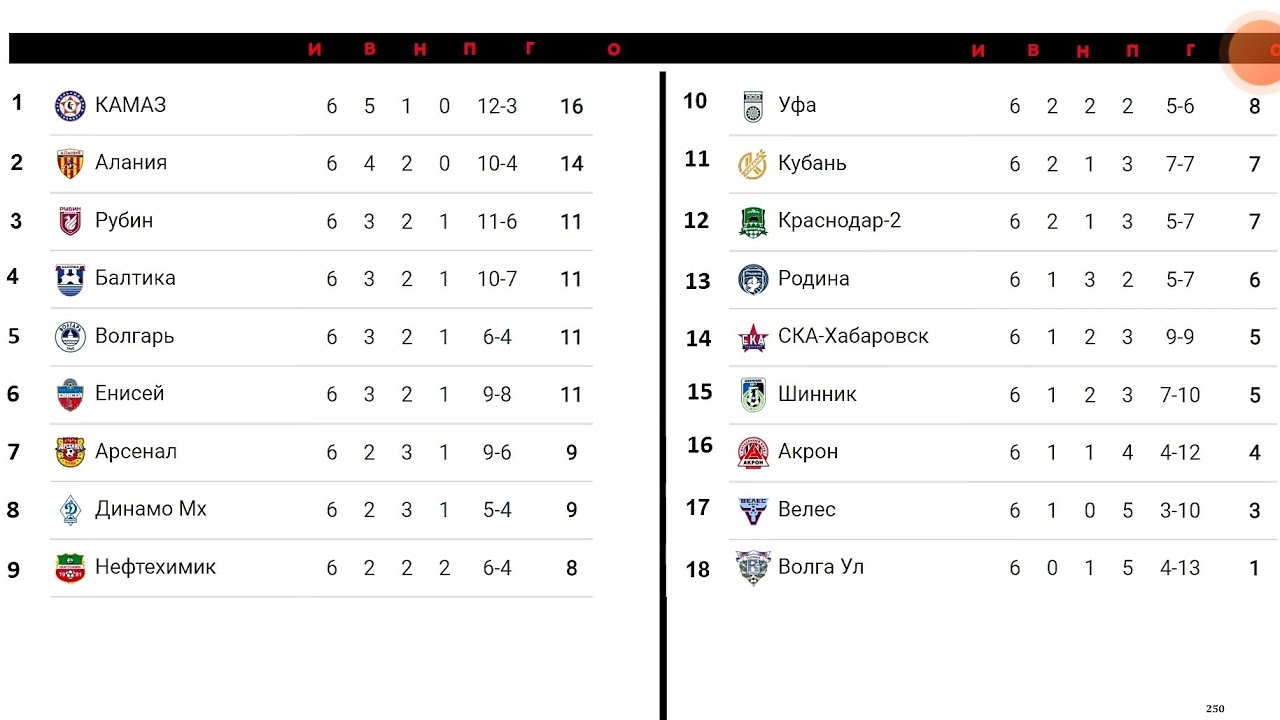Image resolution: width=1280 pixels, height=720 pixels.
Task: Click the SKA-Khabarovsk club badge
Action: [753, 337]
